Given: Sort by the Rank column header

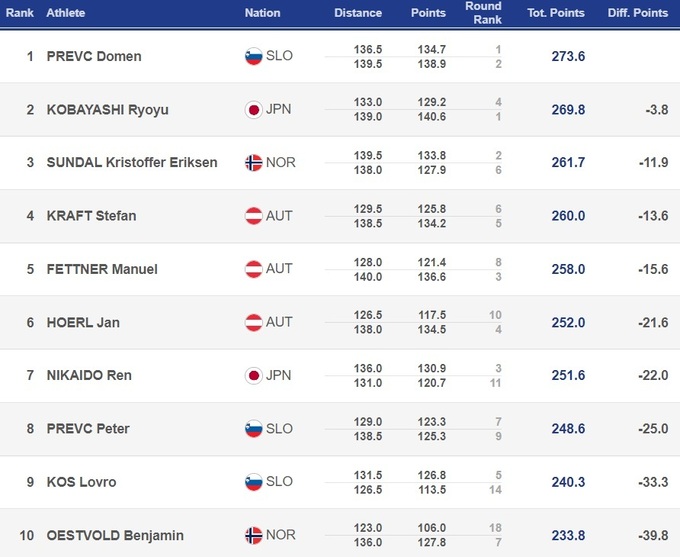Looking at the screenshot, I should point(20,13).
